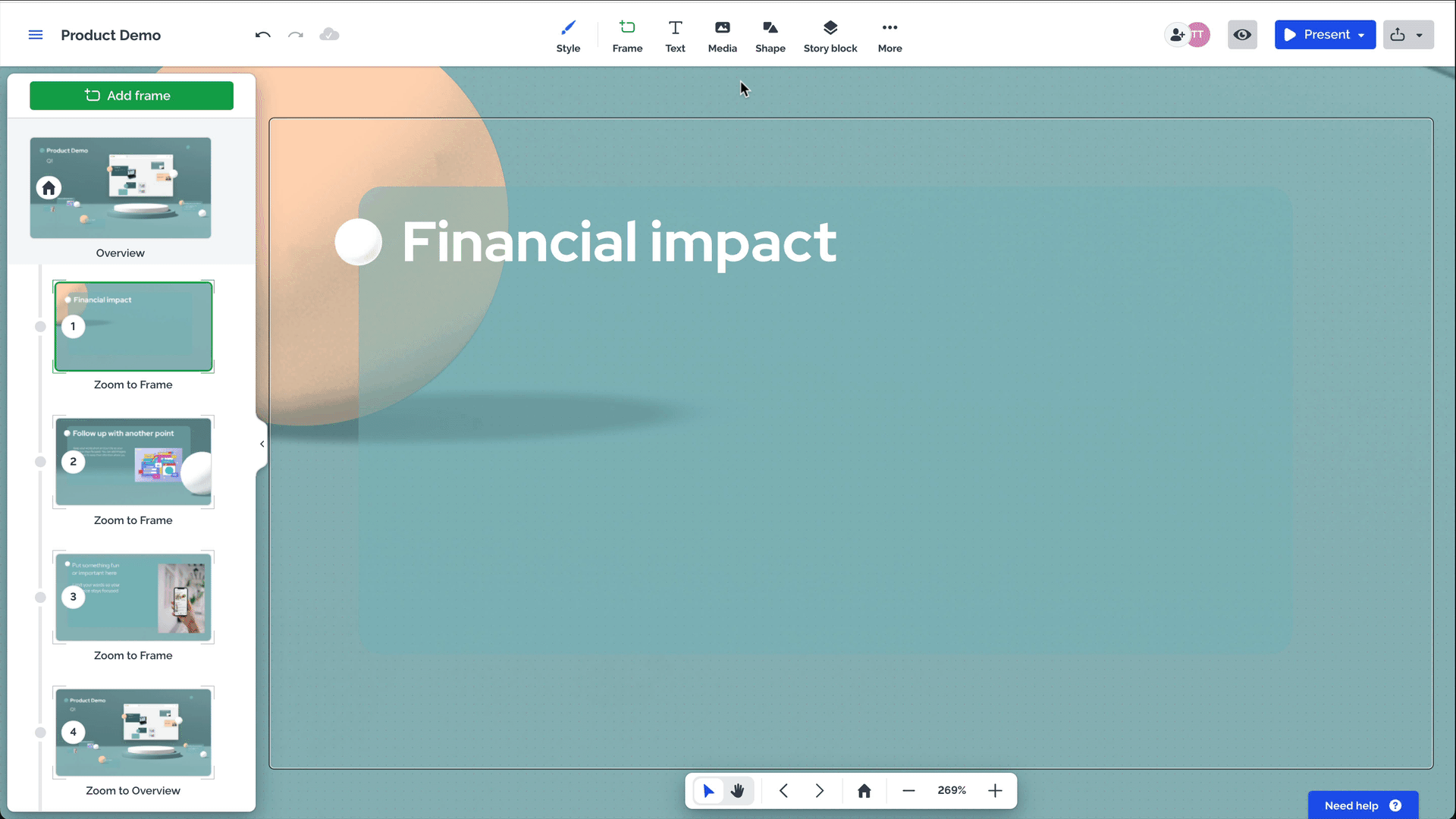Adjust zoom level using minus control
Viewport: 1456px width, 819px height.
[908, 791]
